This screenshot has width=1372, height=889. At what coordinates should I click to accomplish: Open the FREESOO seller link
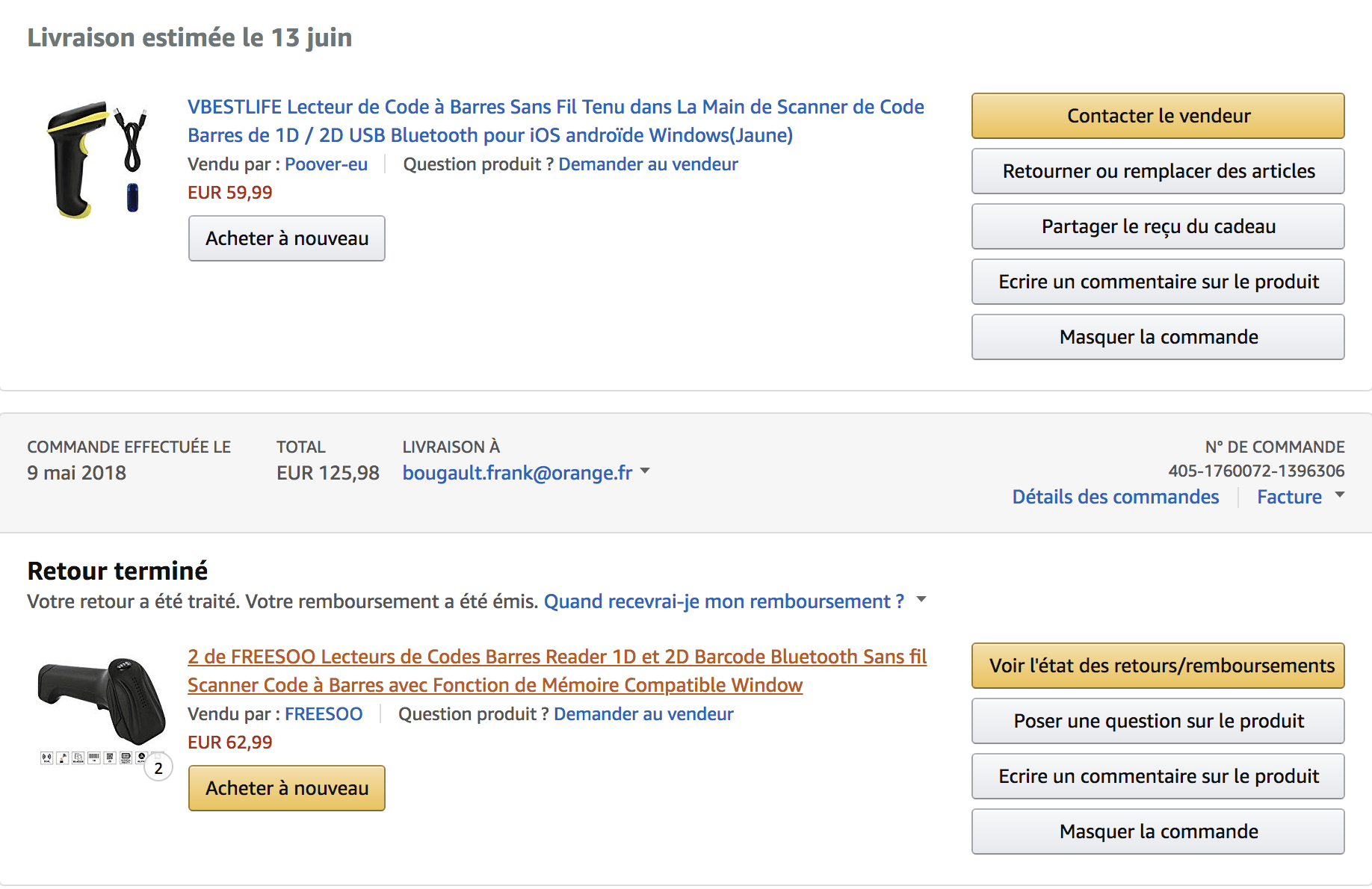coord(324,714)
